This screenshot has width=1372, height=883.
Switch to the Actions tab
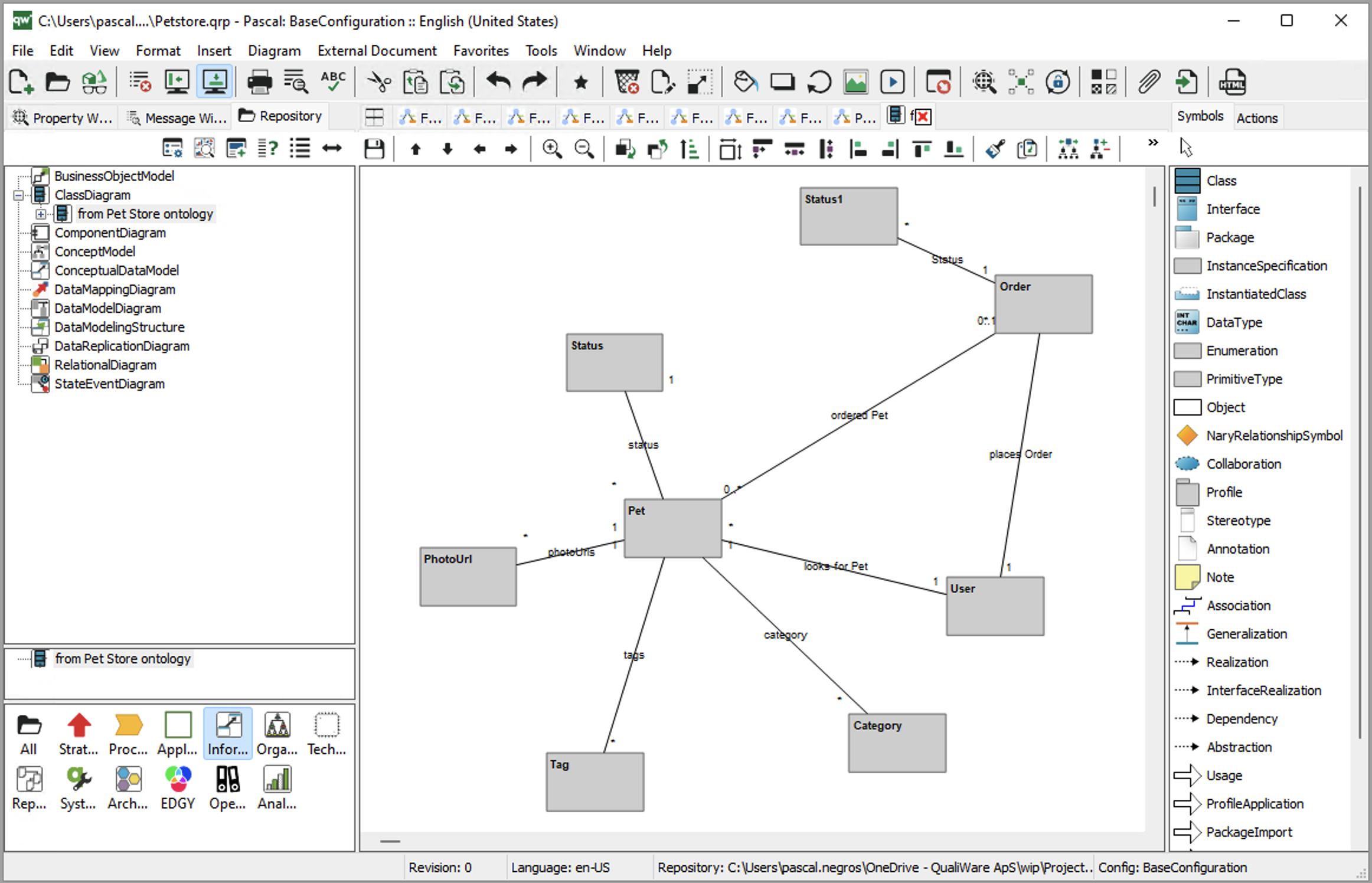tap(1257, 118)
